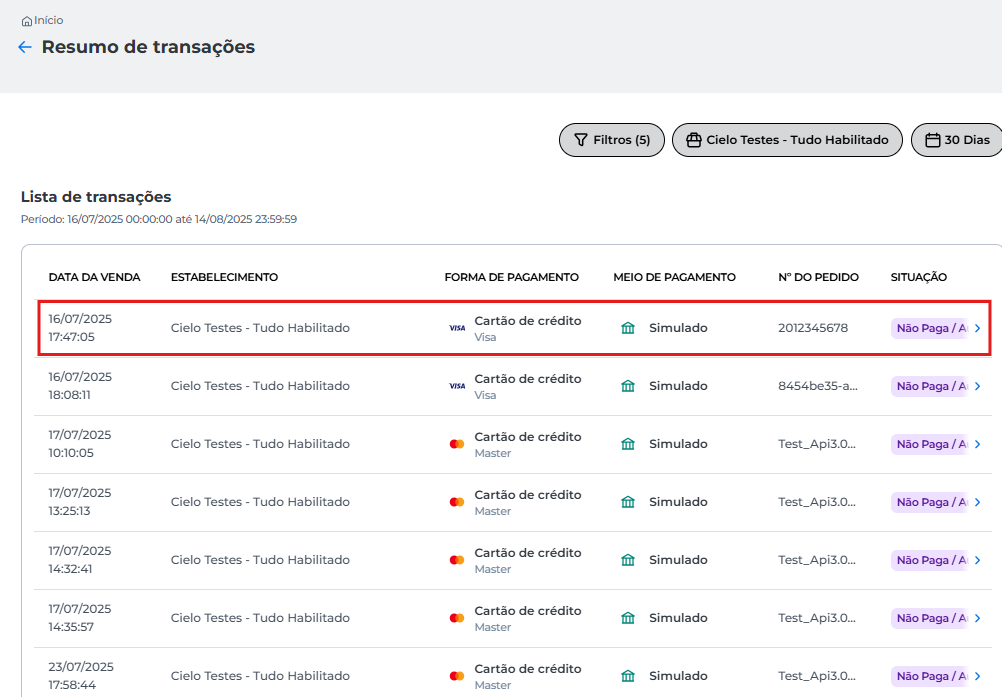1002x697 pixels.
Task: Click Não Paga status in the 17:58:44 row
Action: (x=930, y=676)
